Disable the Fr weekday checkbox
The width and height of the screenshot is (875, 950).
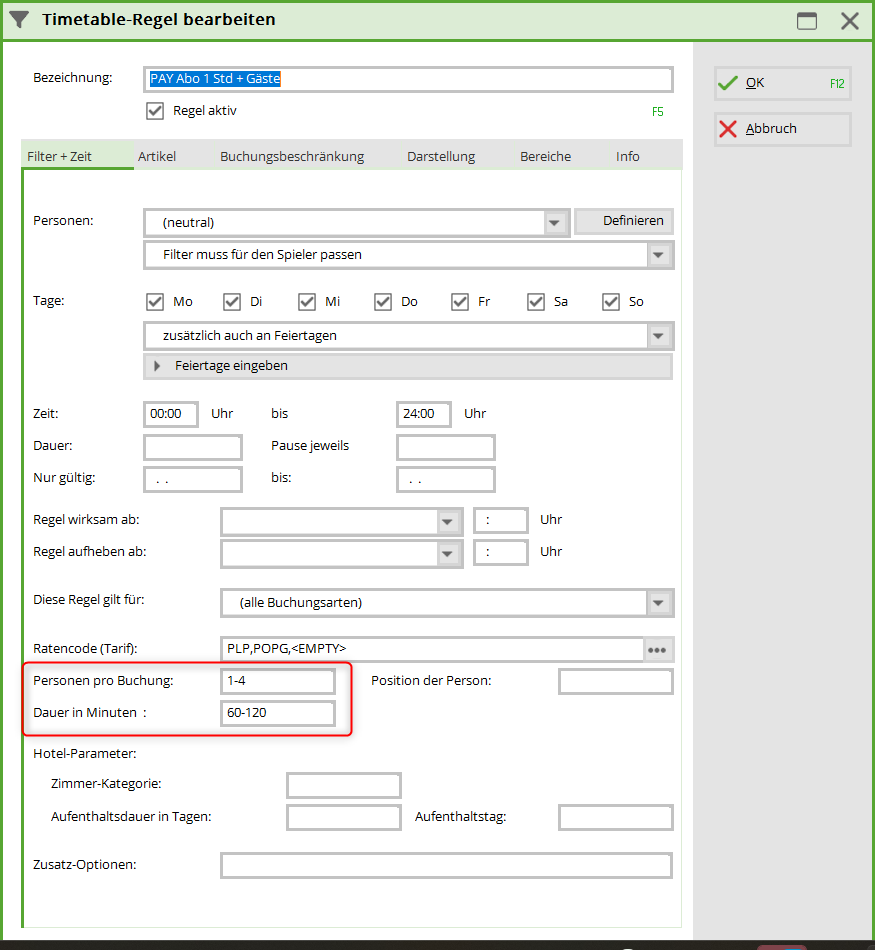pyautogui.click(x=460, y=302)
